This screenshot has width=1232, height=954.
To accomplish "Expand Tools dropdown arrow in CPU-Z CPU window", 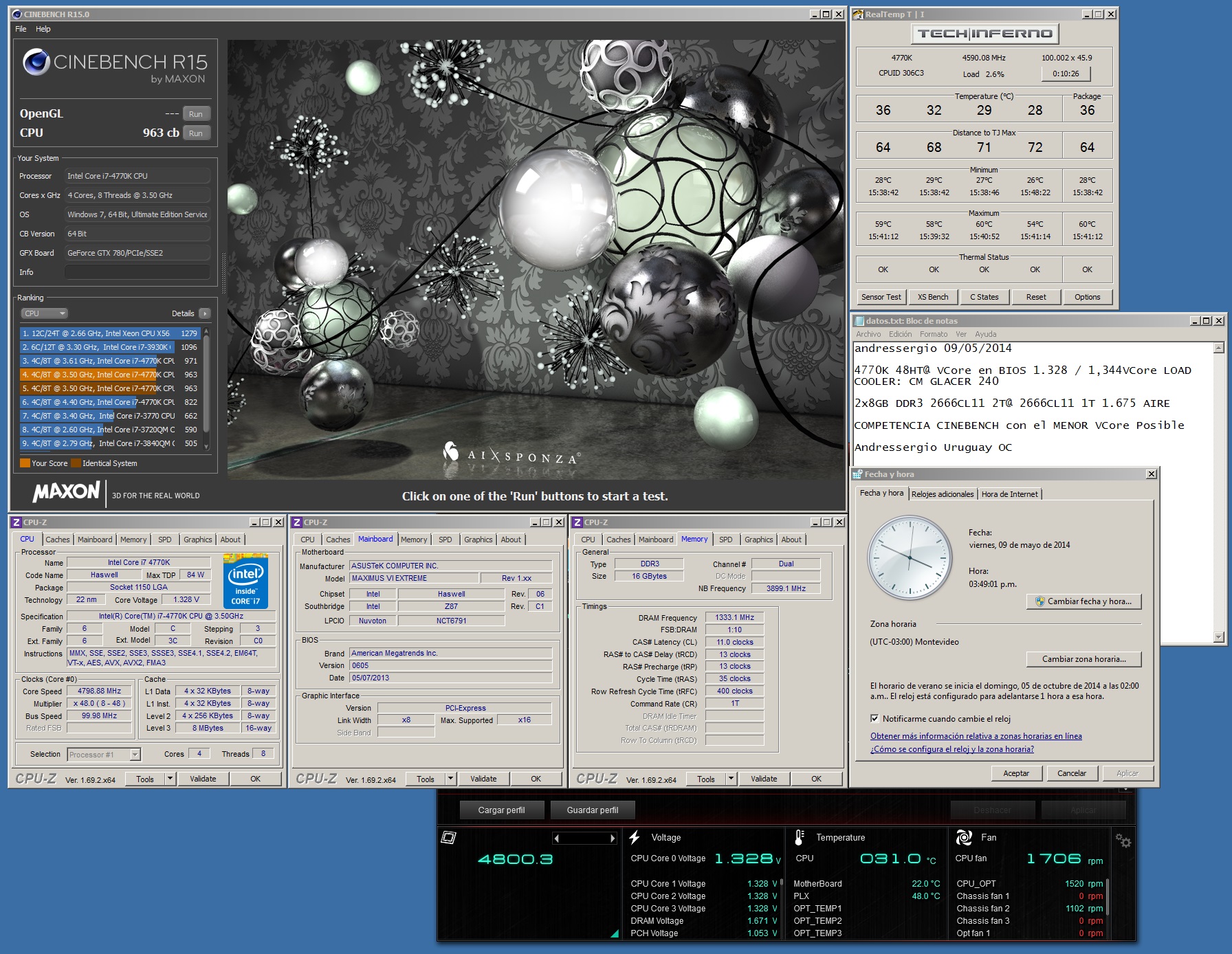I will [x=170, y=779].
